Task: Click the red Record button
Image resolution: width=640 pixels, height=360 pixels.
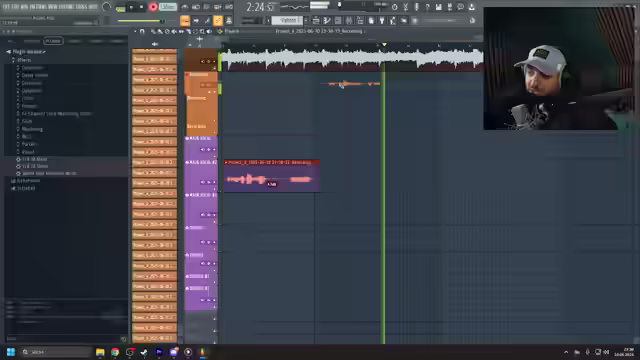Action: pos(153,7)
